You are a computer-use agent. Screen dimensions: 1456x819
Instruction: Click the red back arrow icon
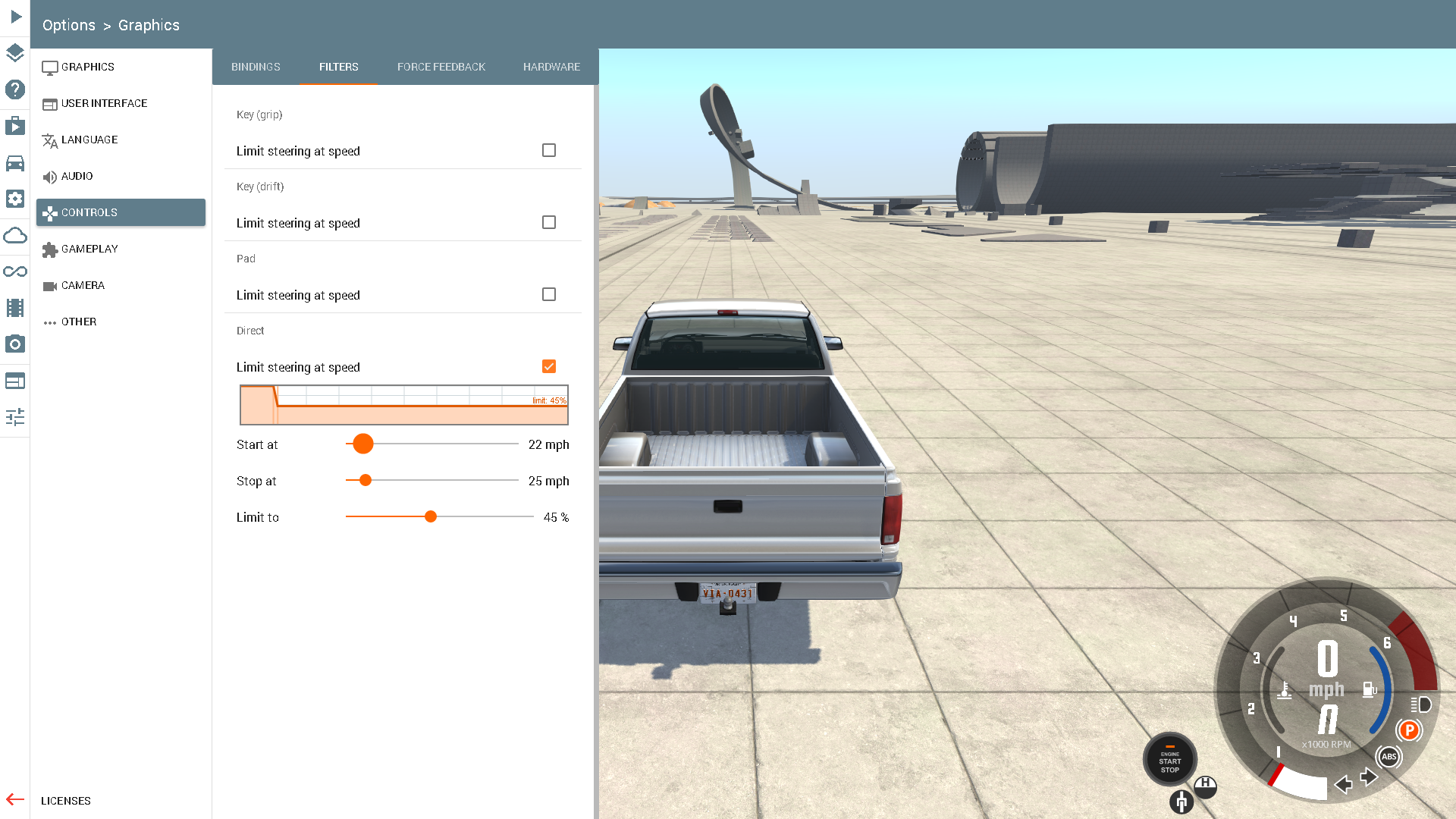(x=15, y=799)
